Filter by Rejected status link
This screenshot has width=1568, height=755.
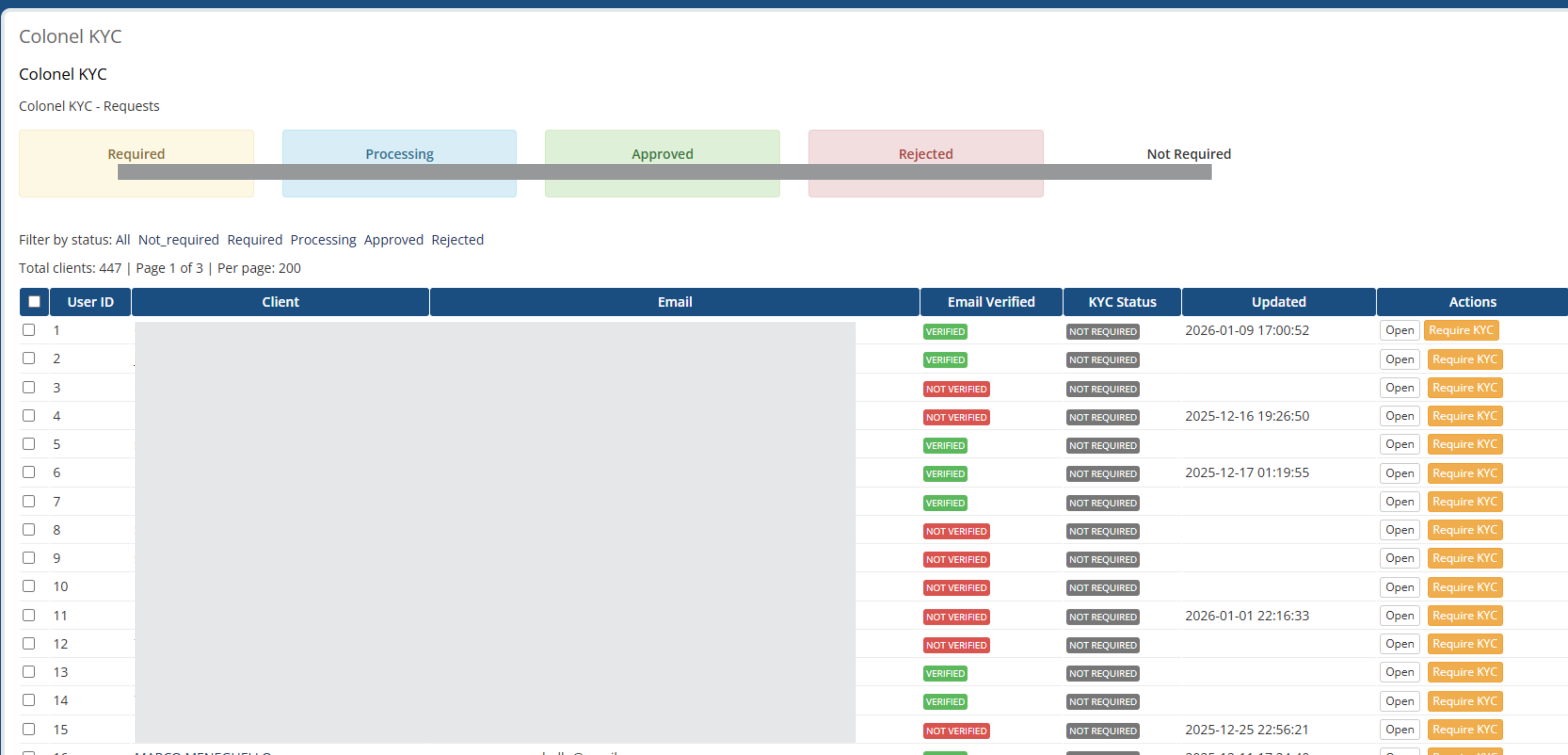coord(457,240)
